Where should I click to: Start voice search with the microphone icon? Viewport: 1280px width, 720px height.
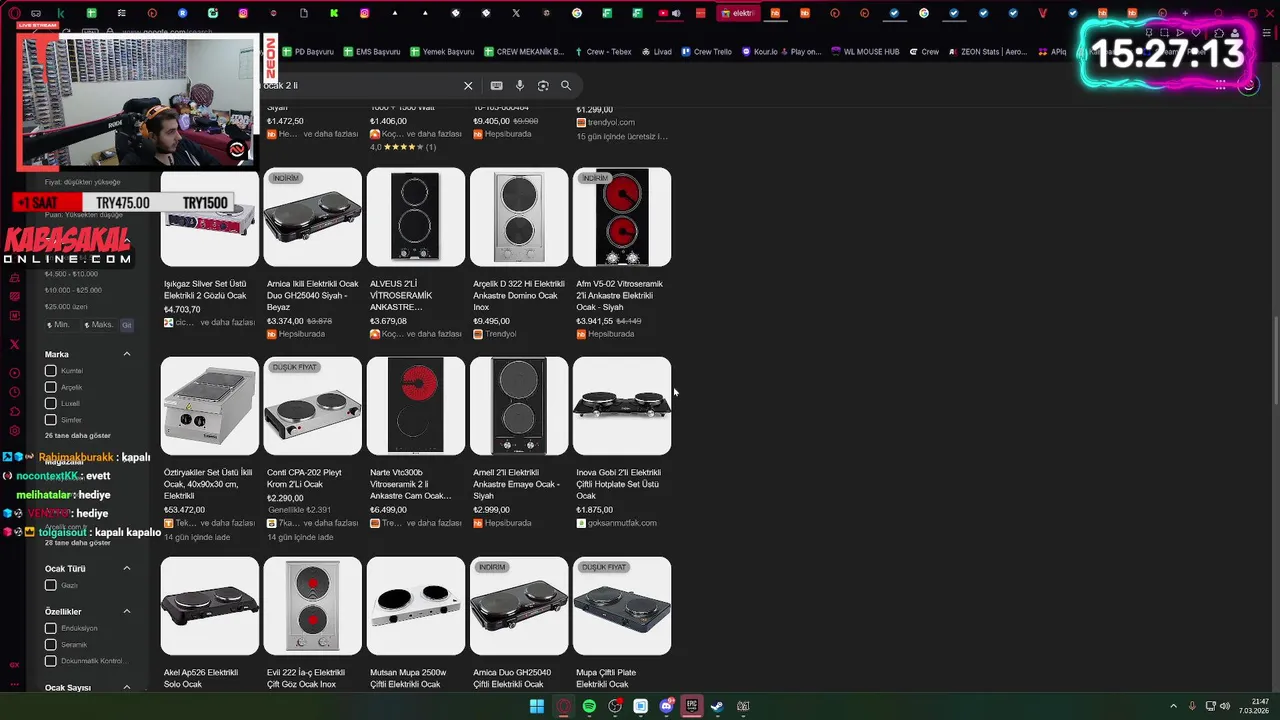pos(520,86)
